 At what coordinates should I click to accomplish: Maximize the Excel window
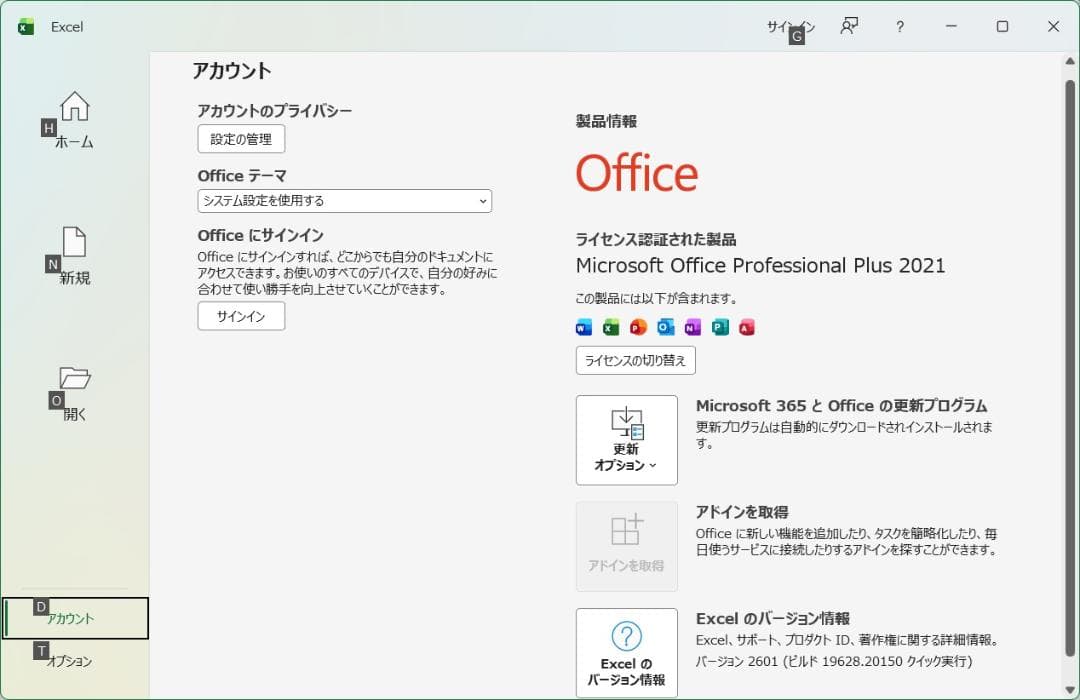pos(1002,26)
